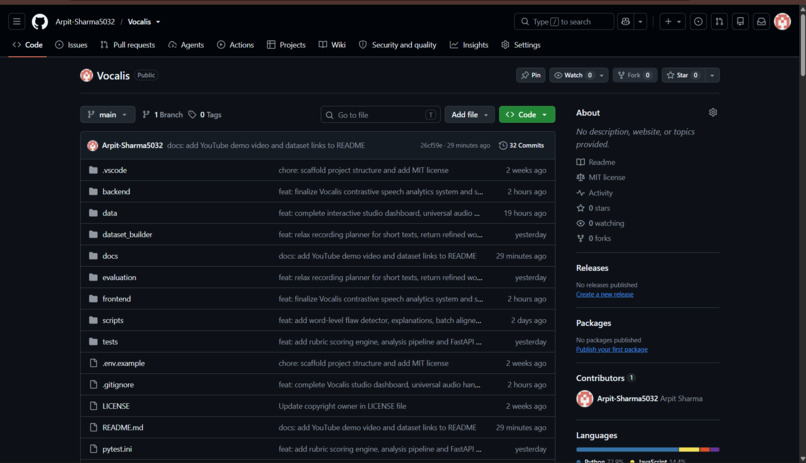This screenshot has height=463, width=806.
Task: Click contributor avatar in Contributors section
Action: click(584, 398)
